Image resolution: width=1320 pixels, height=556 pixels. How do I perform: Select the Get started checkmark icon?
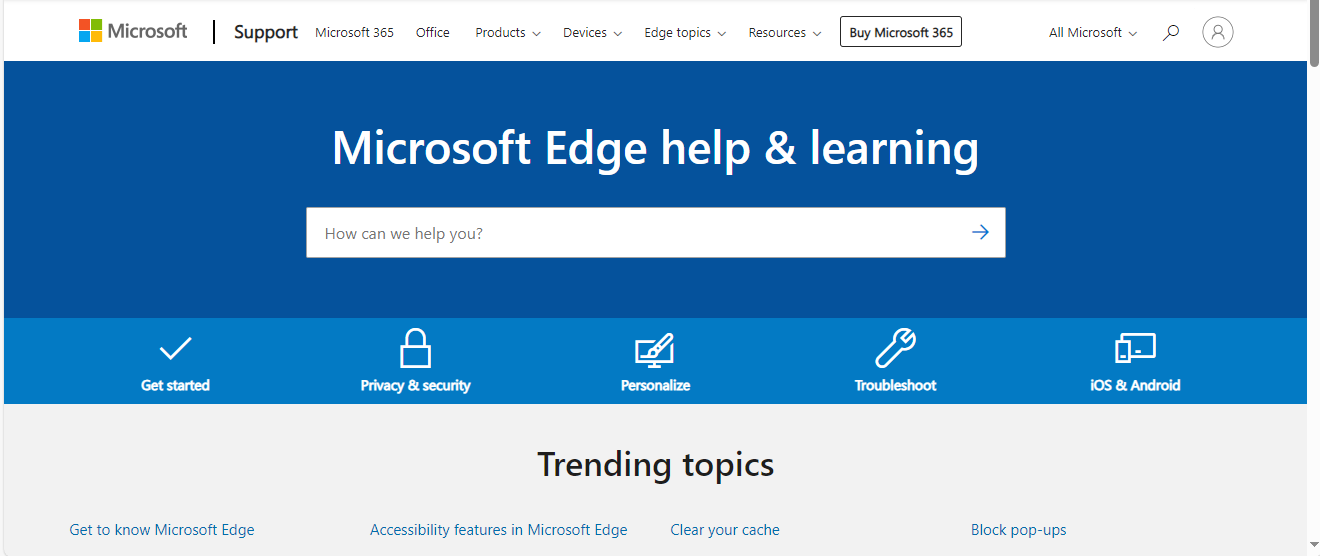(x=175, y=348)
